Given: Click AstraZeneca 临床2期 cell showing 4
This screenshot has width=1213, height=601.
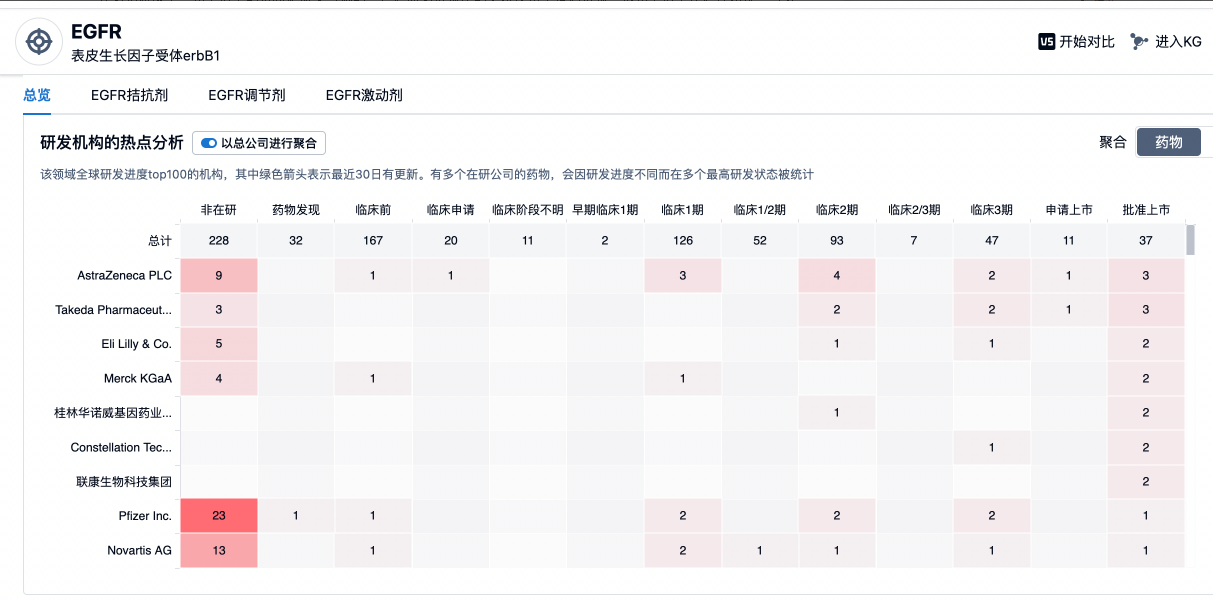Looking at the screenshot, I should 837,276.
